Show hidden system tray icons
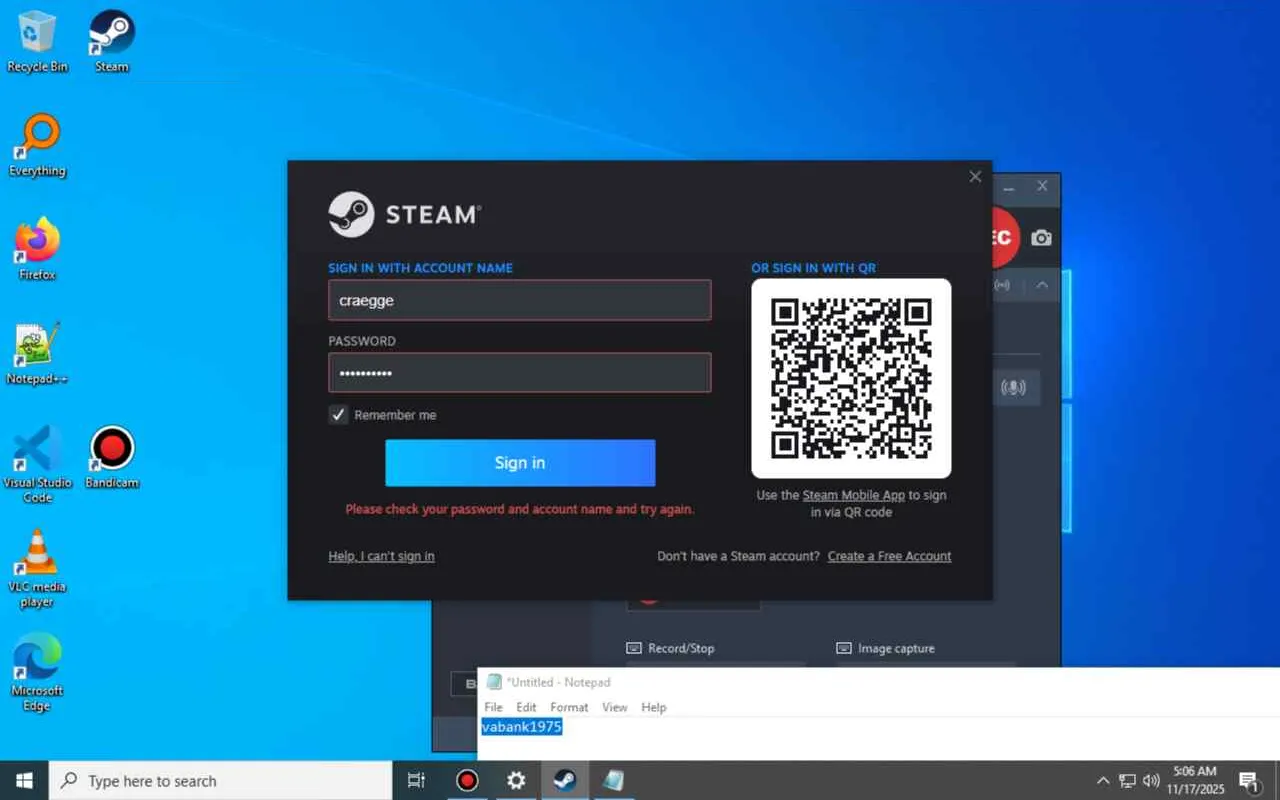Image resolution: width=1280 pixels, height=800 pixels. (x=1103, y=780)
